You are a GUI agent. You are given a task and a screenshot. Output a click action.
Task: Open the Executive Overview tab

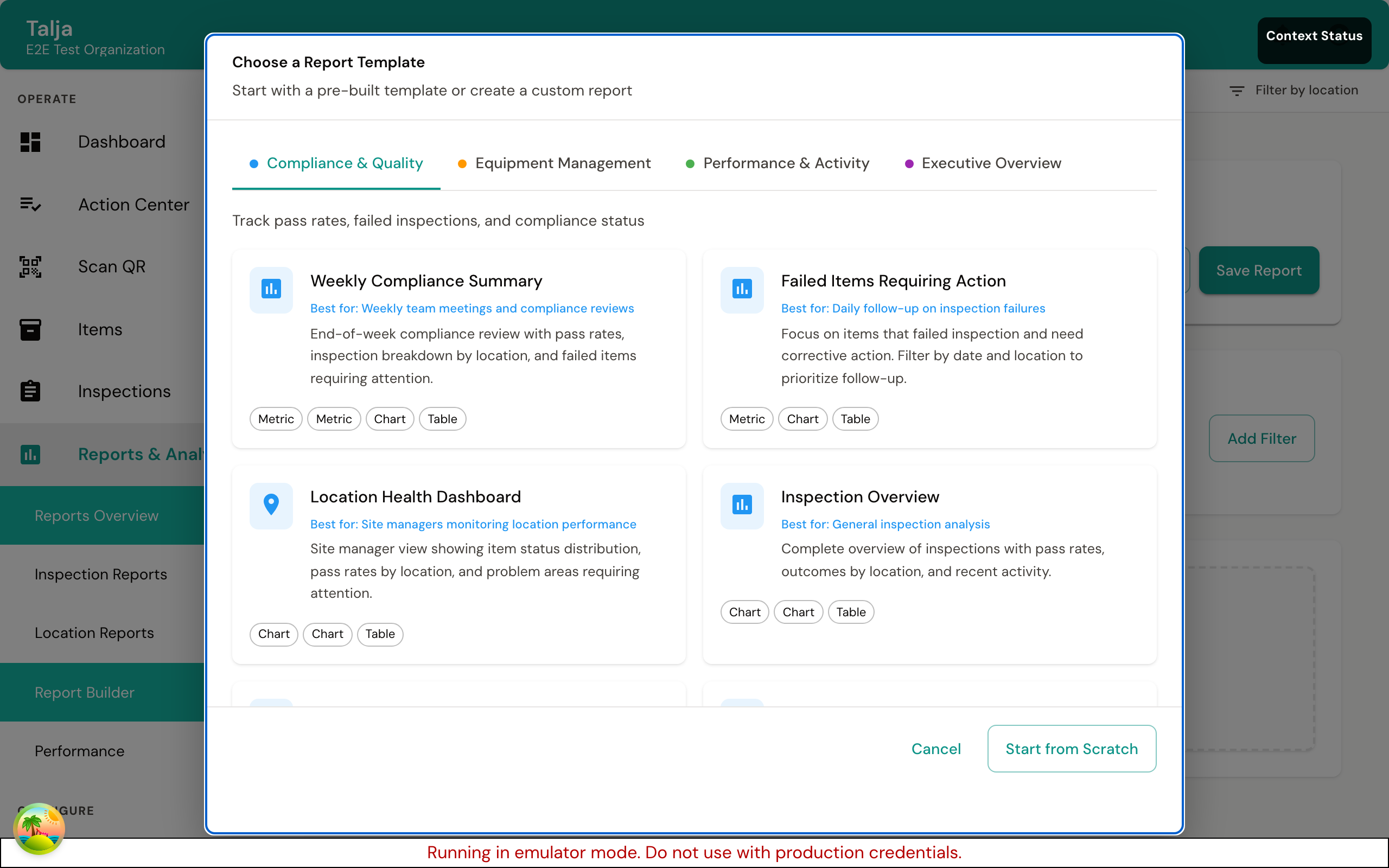pos(983,164)
